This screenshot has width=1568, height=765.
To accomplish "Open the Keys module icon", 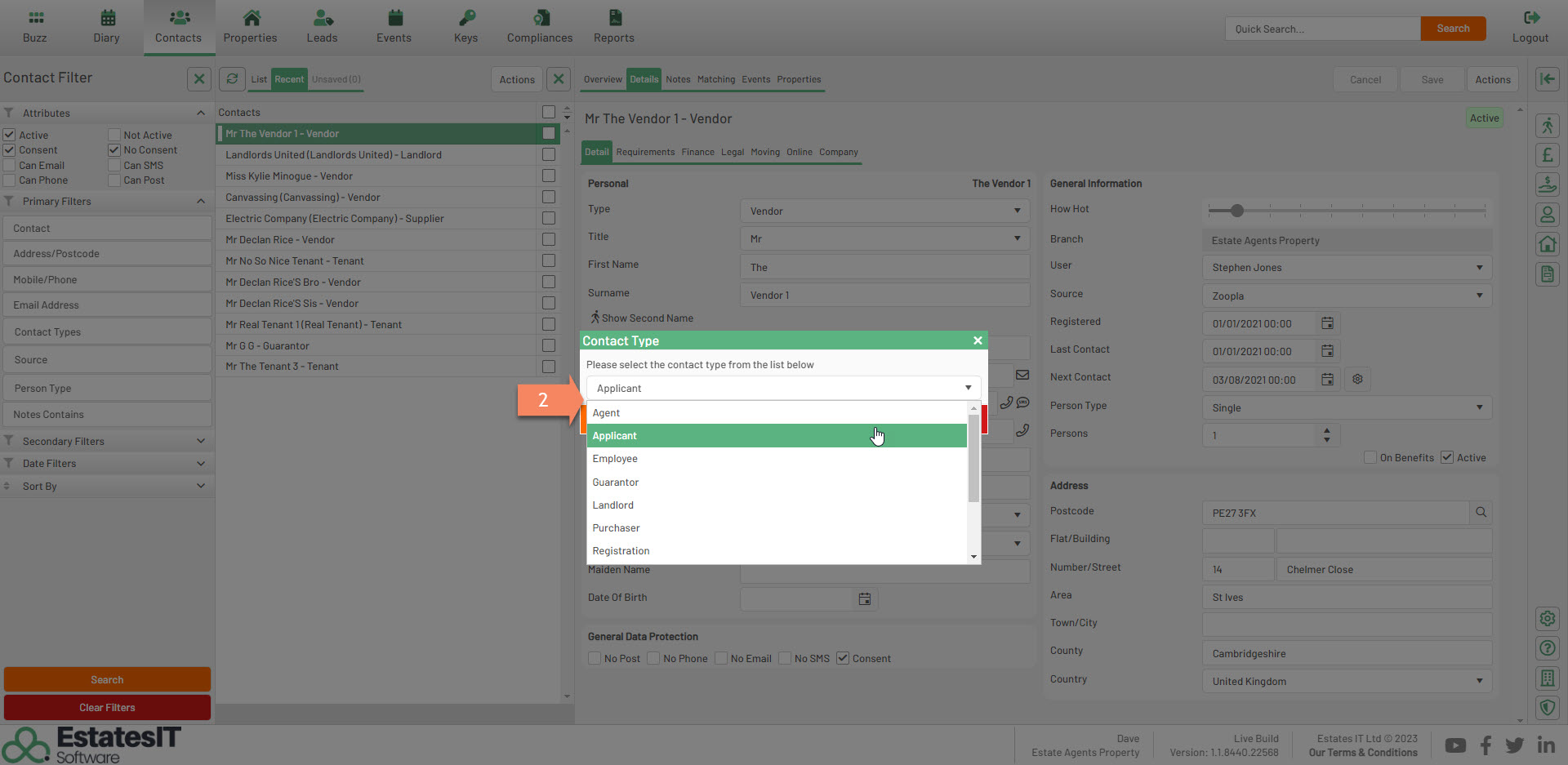I will click(465, 18).
